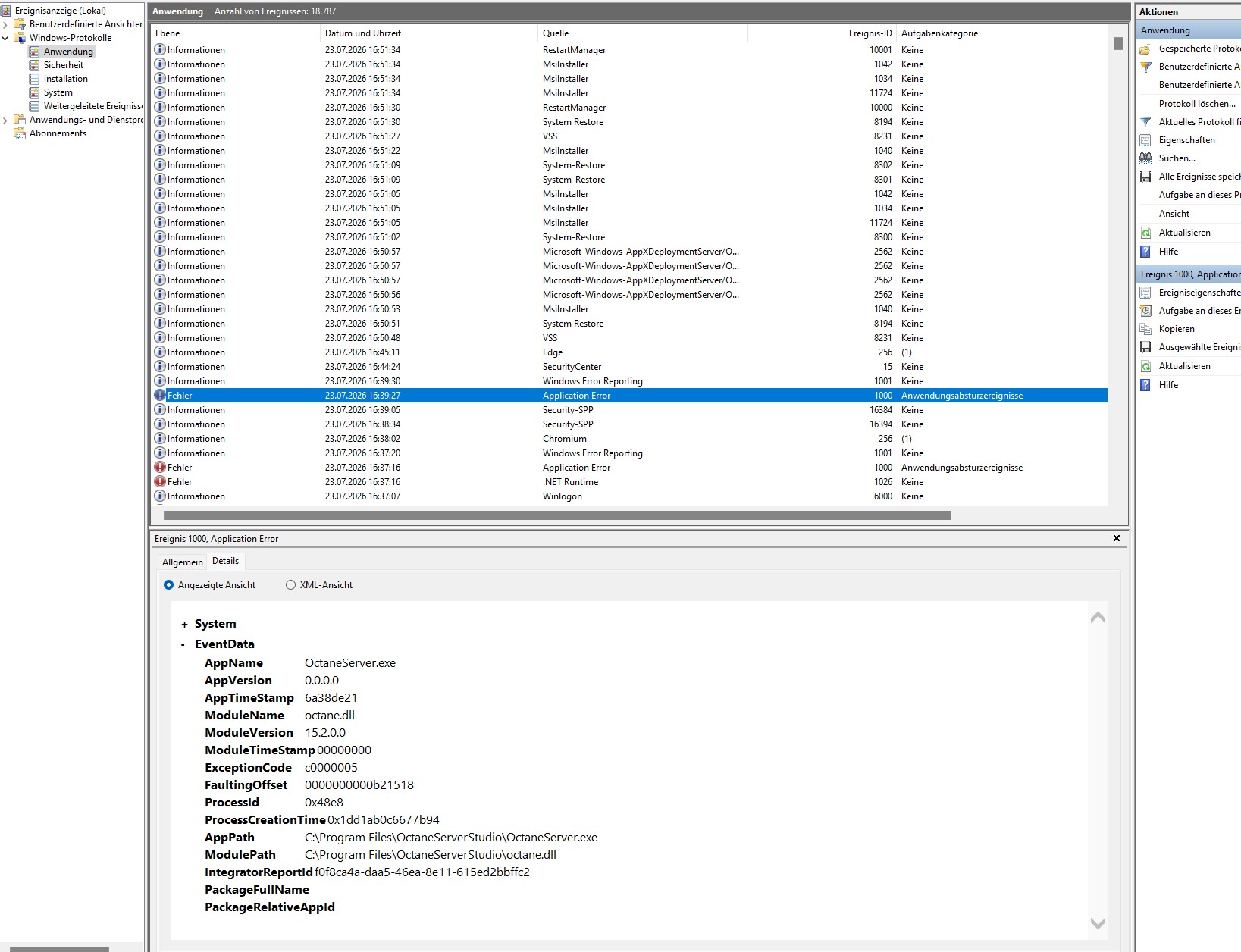Click Protokoll löschen action

[1197, 104]
